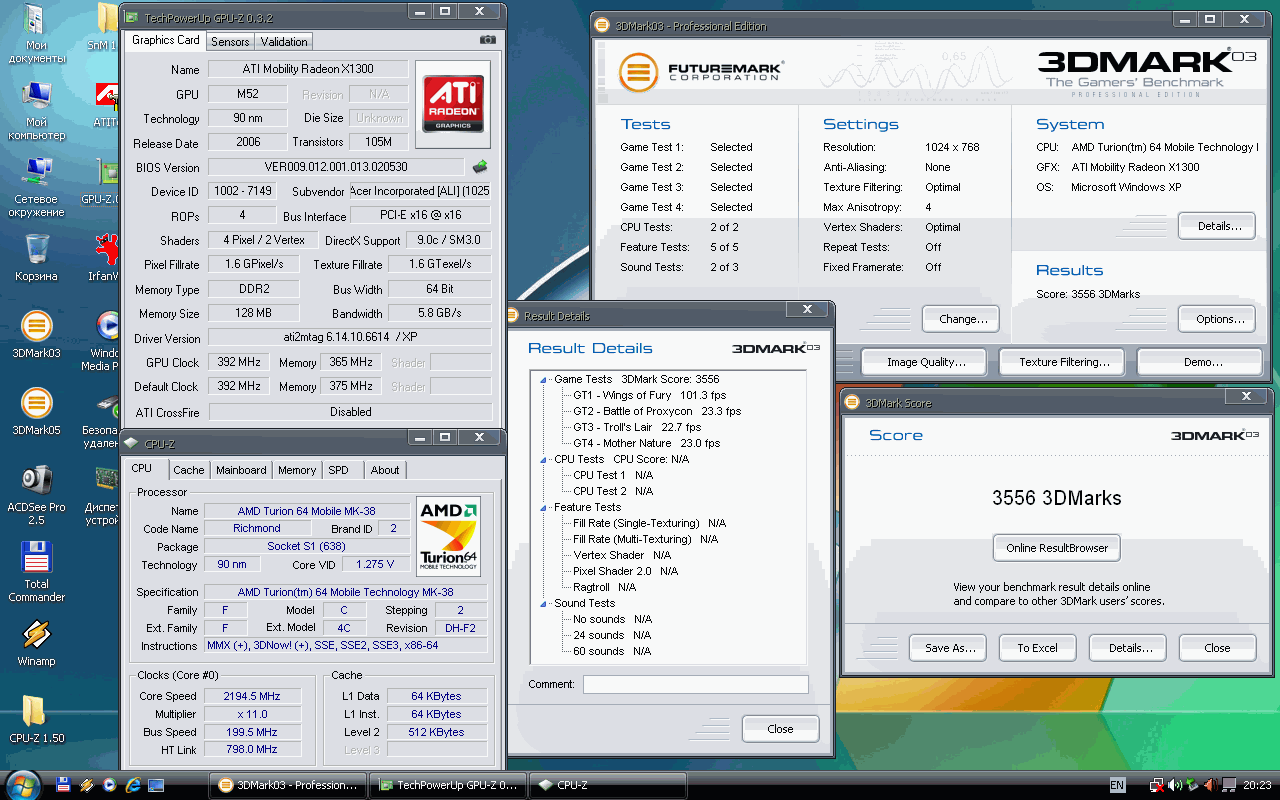1280x800 pixels.
Task: Click Details... in 3DMark Score window
Action: click(x=1128, y=648)
